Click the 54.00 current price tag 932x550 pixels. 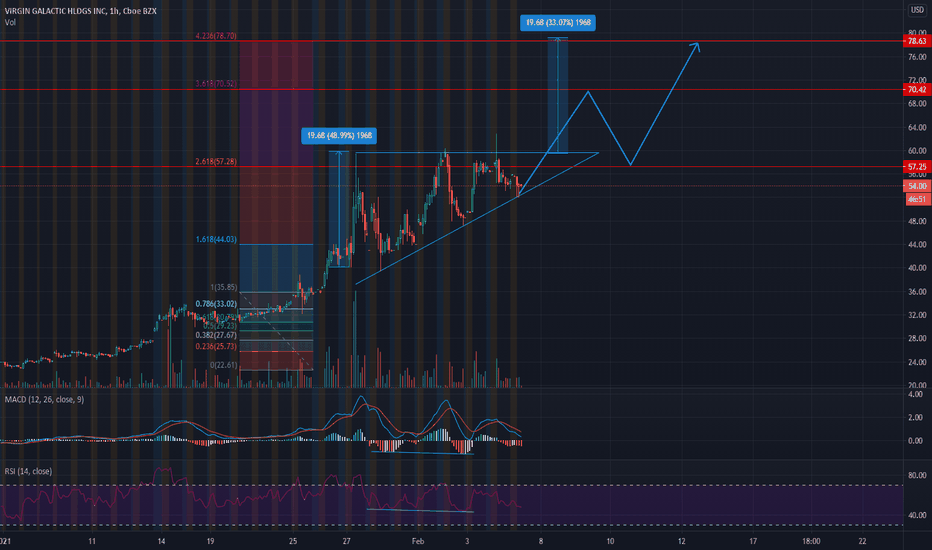point(917,187)
